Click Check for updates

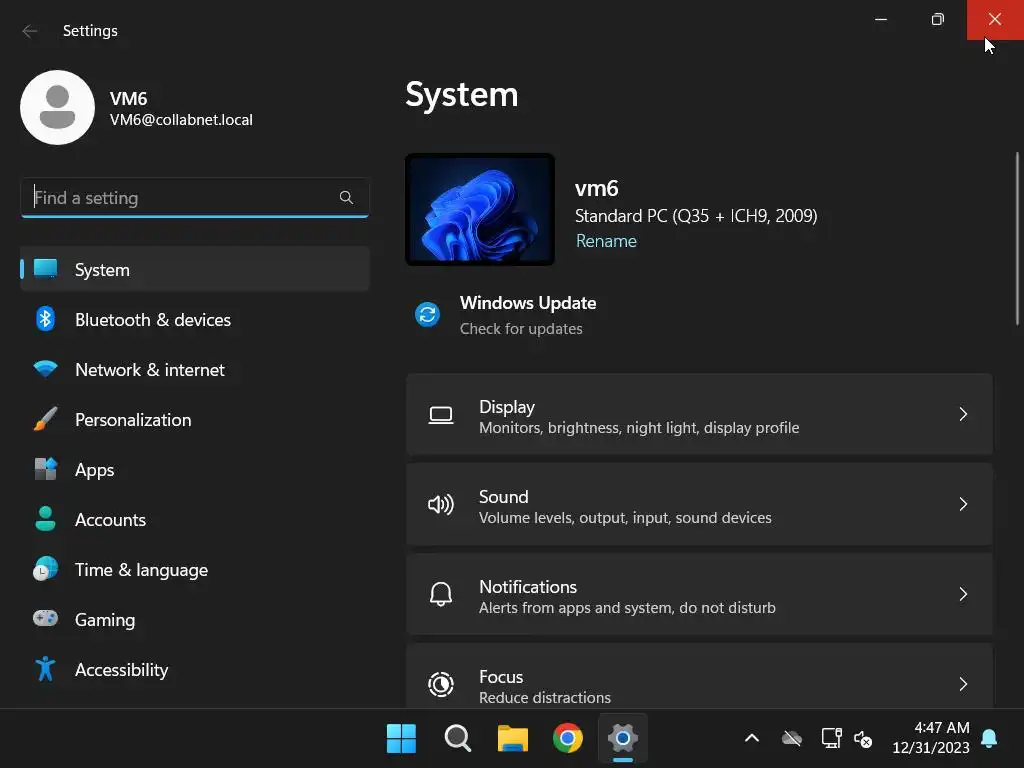(x=520, y=328)
